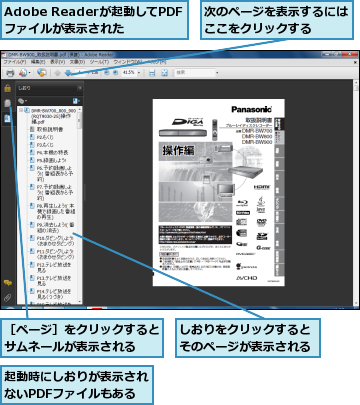
Task: Collapse the root bookmark DMR-BW700_800_900
Action: pos(21,110)
